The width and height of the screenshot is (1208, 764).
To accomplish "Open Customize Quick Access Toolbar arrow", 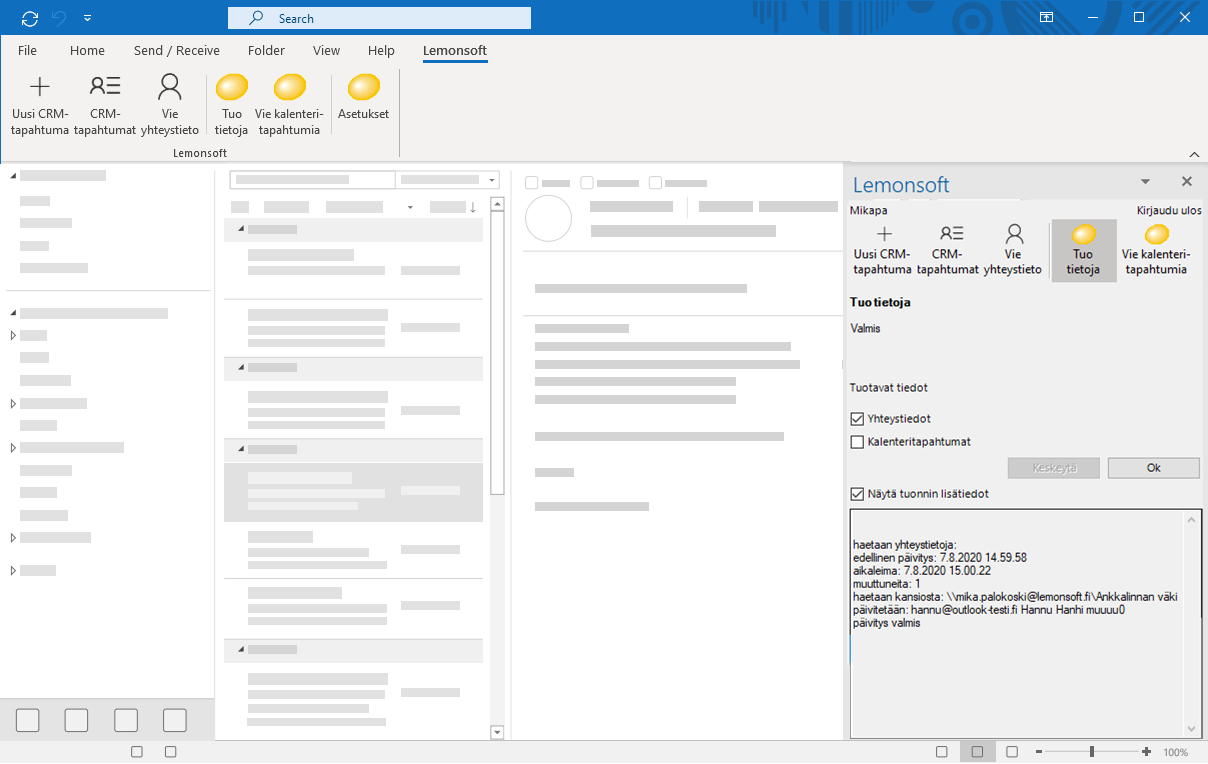I will click(88, 18).
